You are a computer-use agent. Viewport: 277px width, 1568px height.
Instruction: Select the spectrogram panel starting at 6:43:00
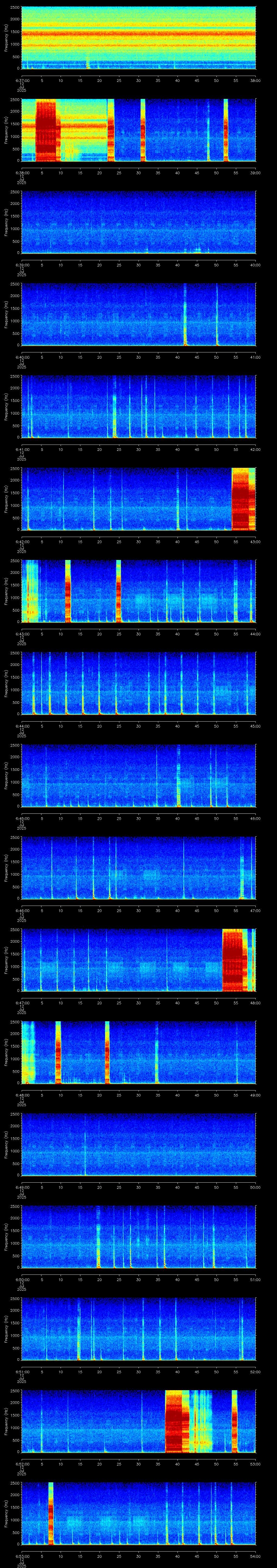139,591
